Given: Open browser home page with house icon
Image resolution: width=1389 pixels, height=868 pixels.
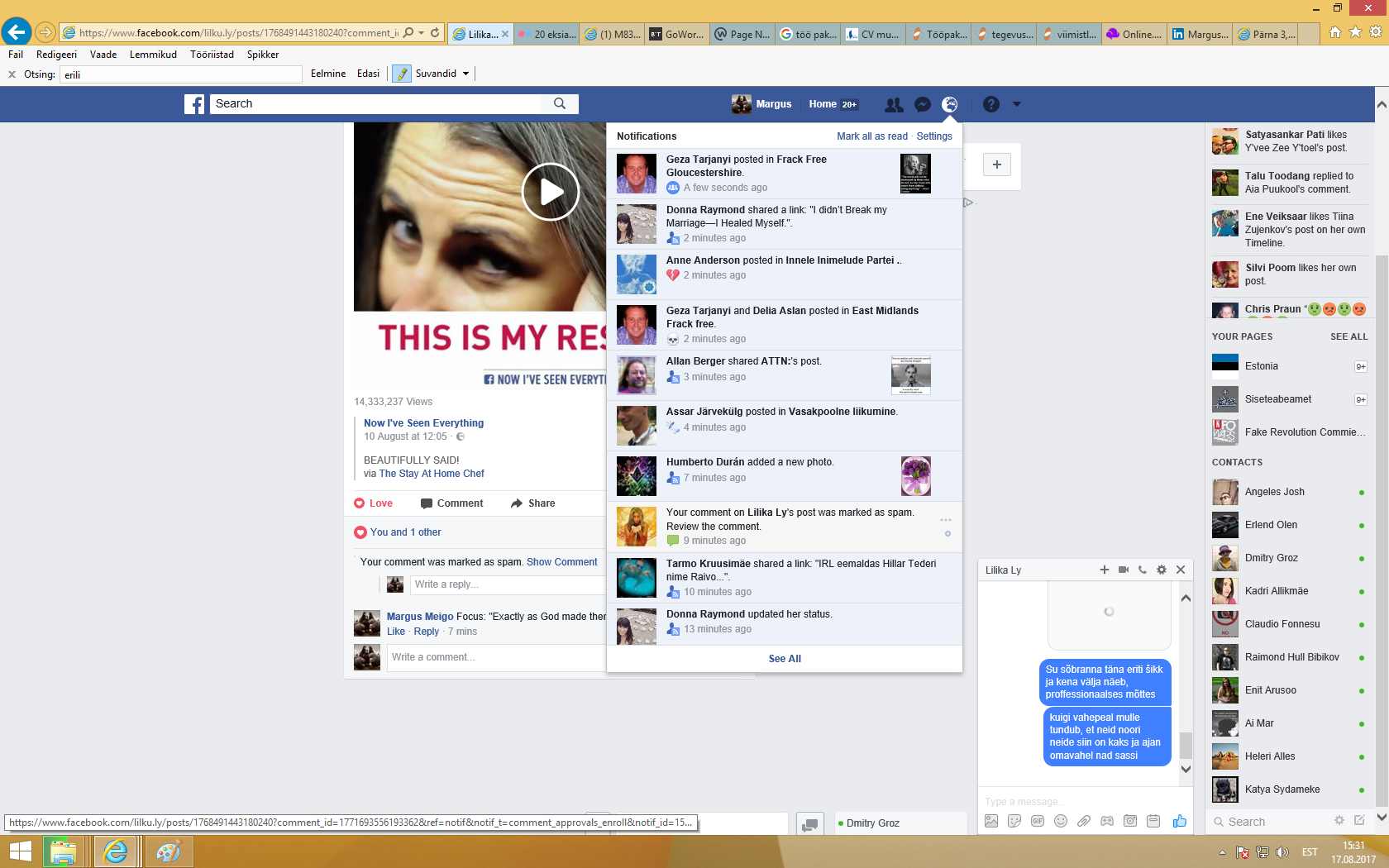Looking at the screenshot, I should [1334, 32].
